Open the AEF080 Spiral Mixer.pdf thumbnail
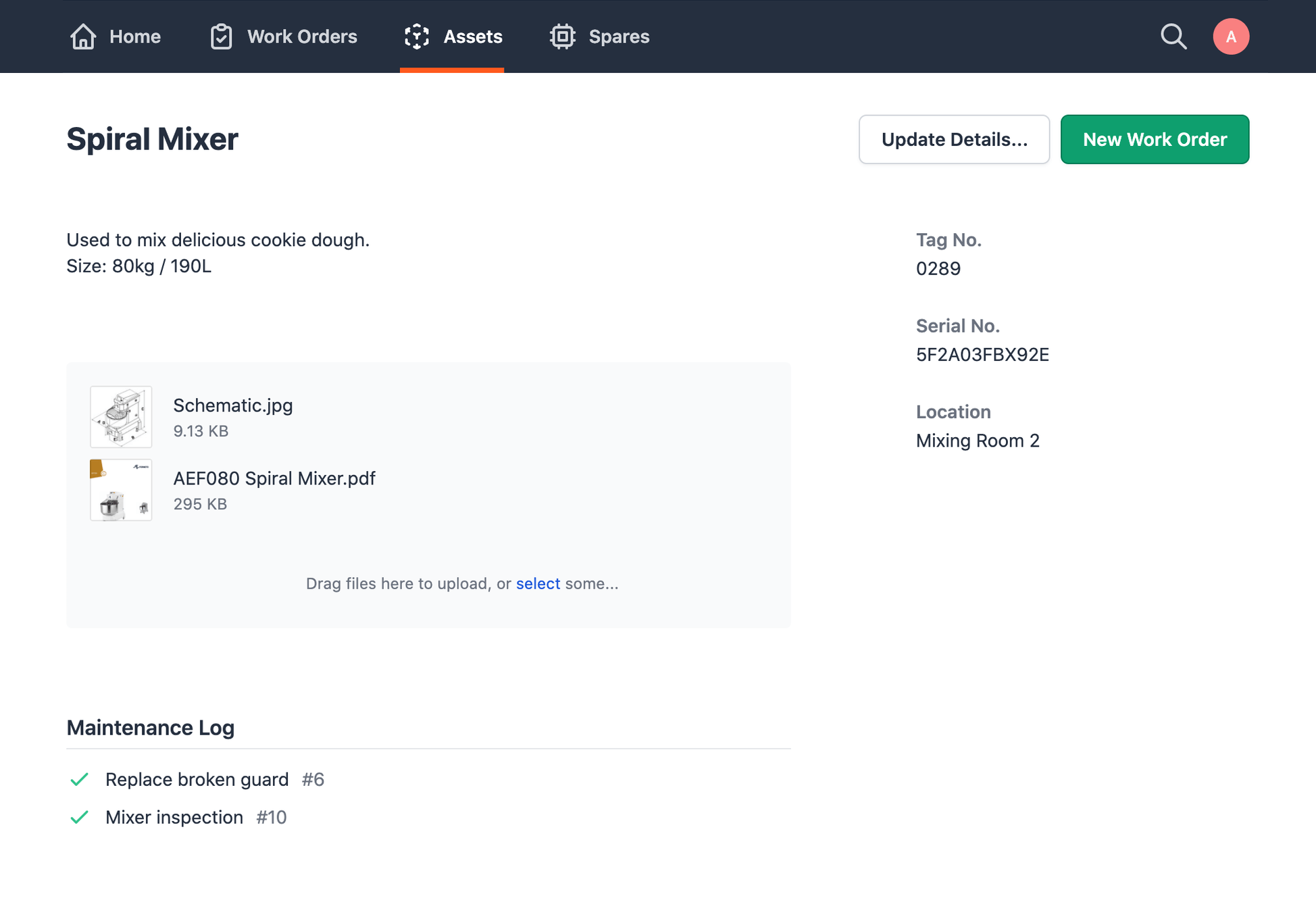Viewport: 1316px width, 919px height. [x=121, y=490]
